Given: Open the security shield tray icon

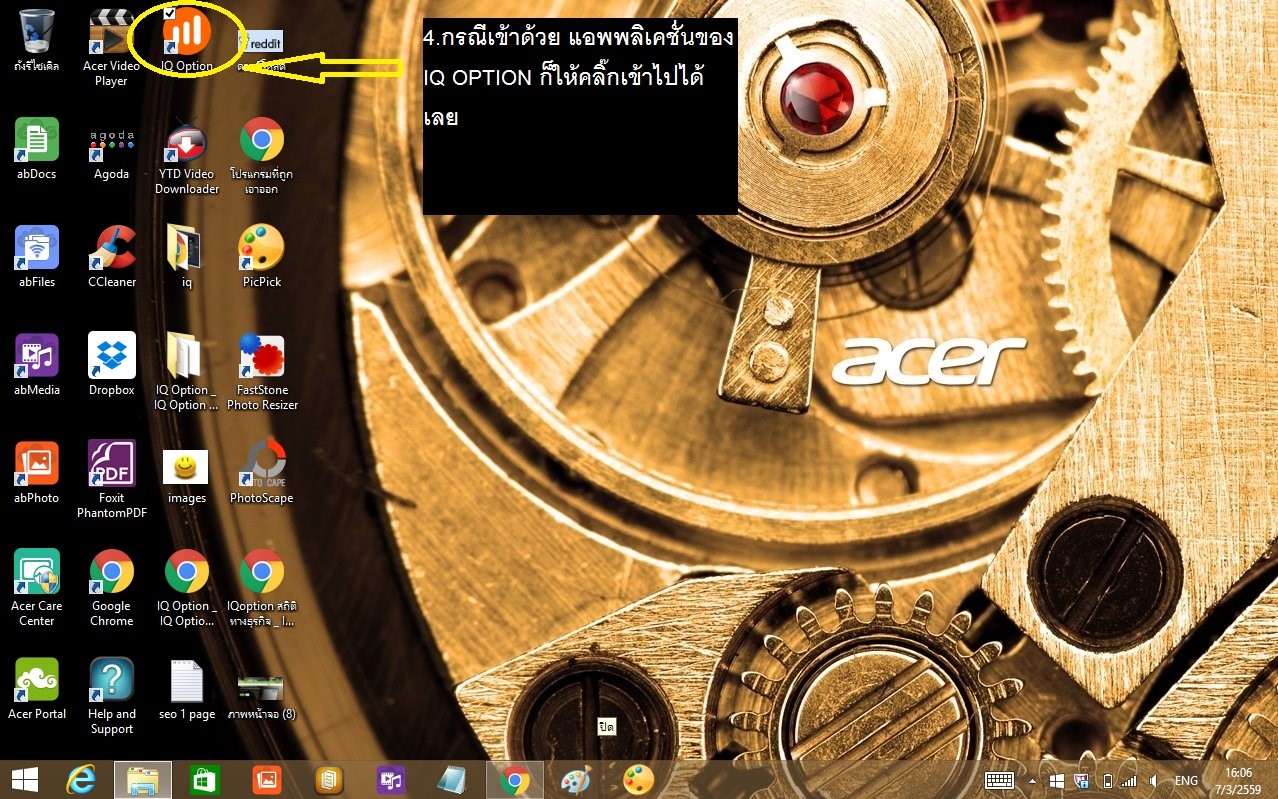Looking at the screenshot, I should click(x=1081, y=781).
